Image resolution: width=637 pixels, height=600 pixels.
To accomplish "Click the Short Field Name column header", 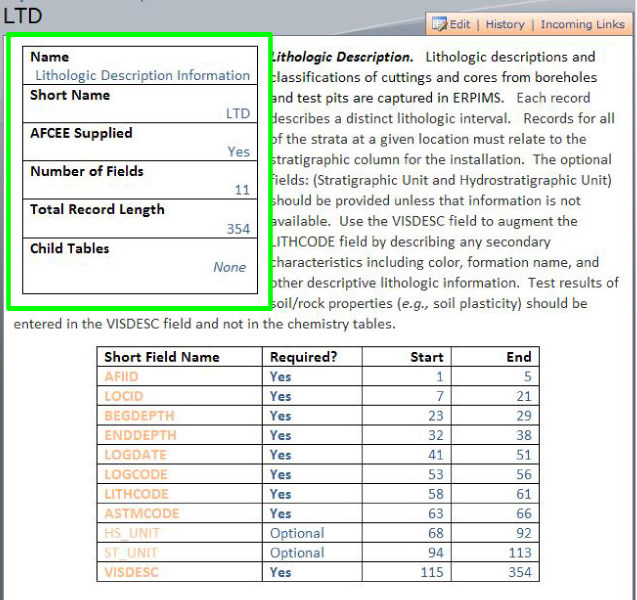I will tap(162, 357).
